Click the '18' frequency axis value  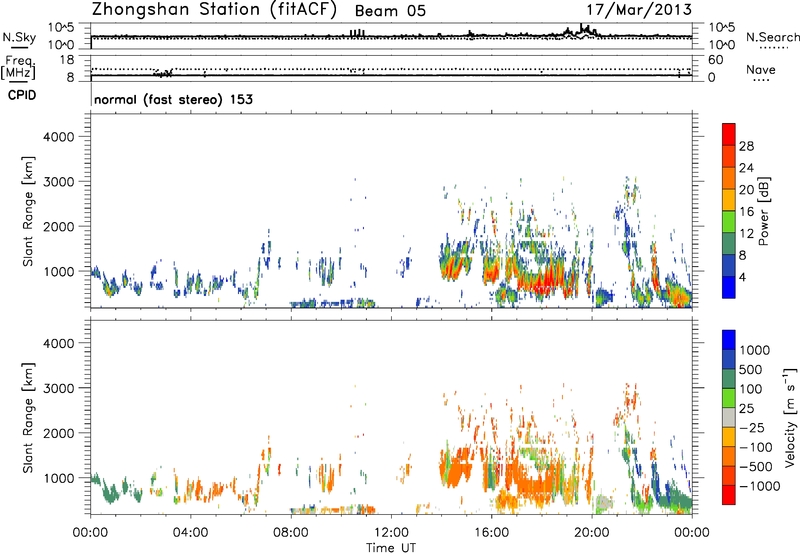point(67,60)
